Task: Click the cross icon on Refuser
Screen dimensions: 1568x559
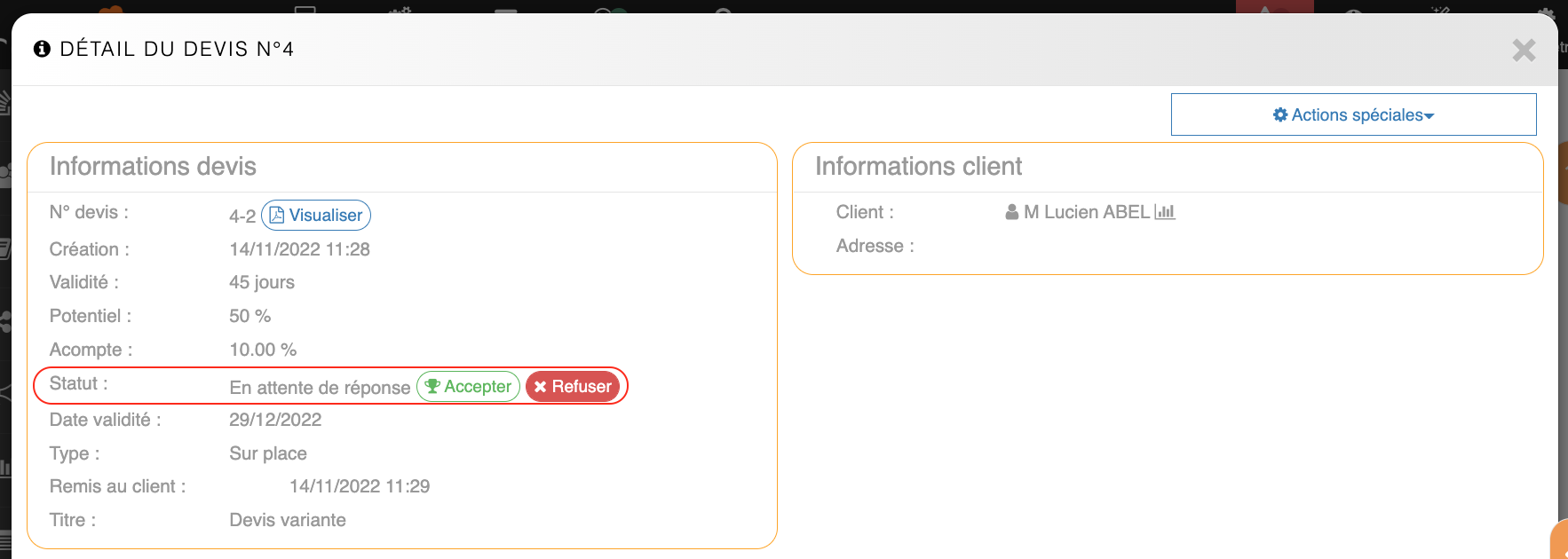Action: (540, 387)
